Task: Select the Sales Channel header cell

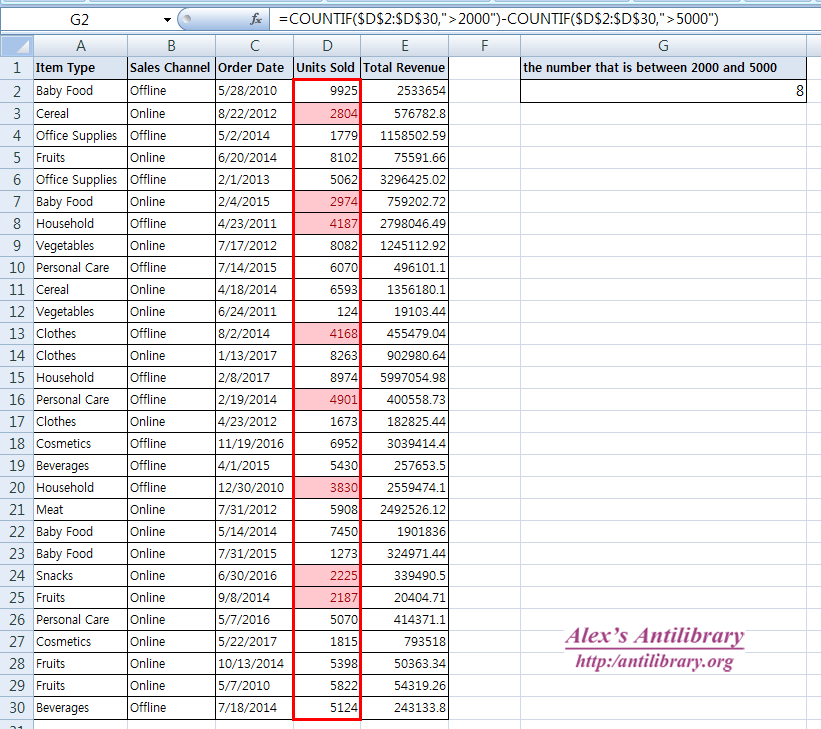Action: tap(169, 67)
